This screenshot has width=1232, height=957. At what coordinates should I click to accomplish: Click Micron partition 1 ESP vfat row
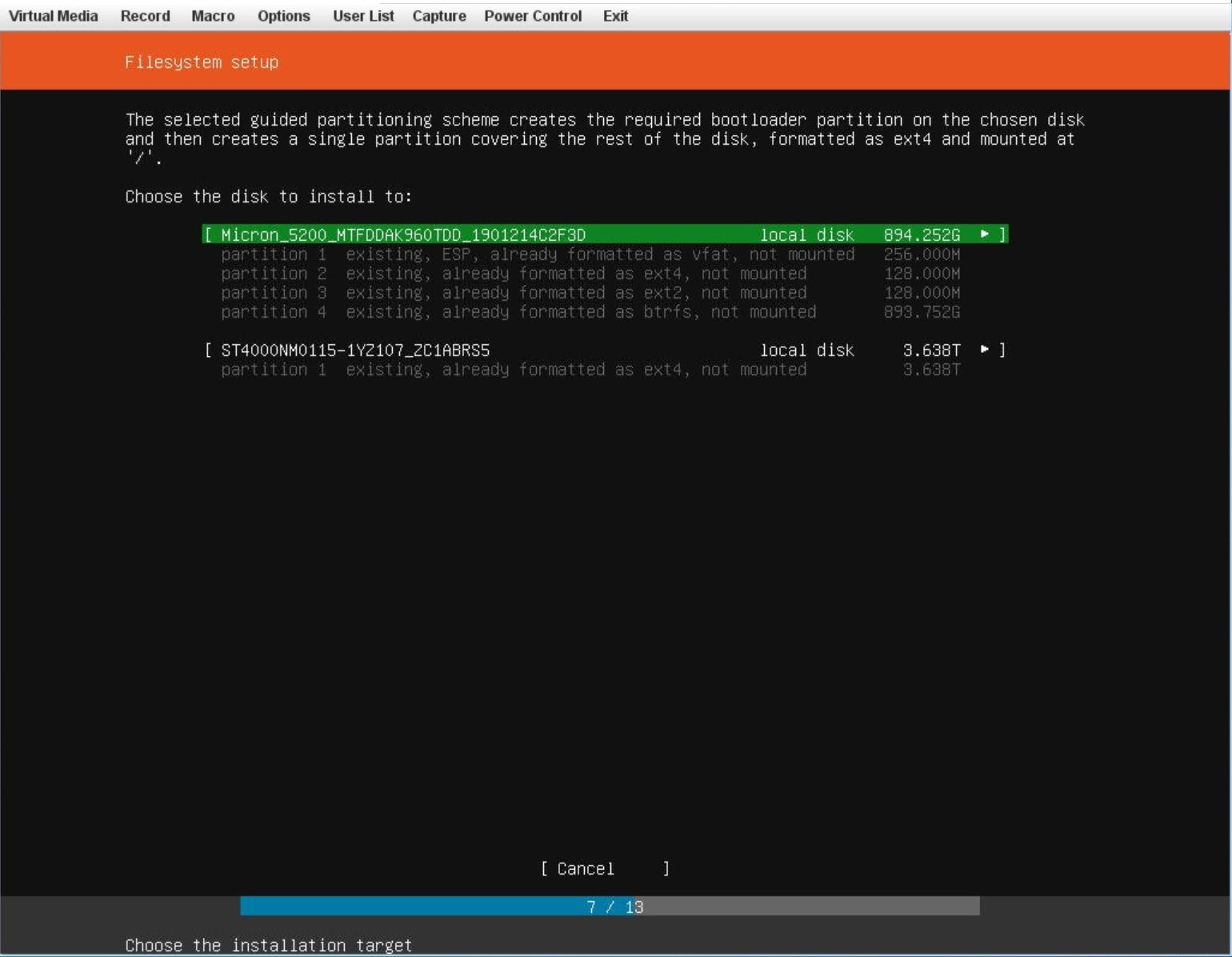538,254
